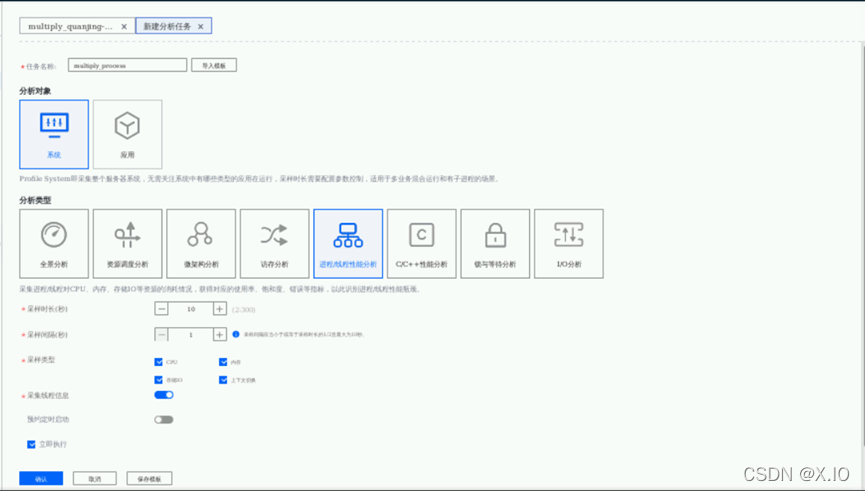
Task: Click the 取消 button
Action: coord(95,478)
